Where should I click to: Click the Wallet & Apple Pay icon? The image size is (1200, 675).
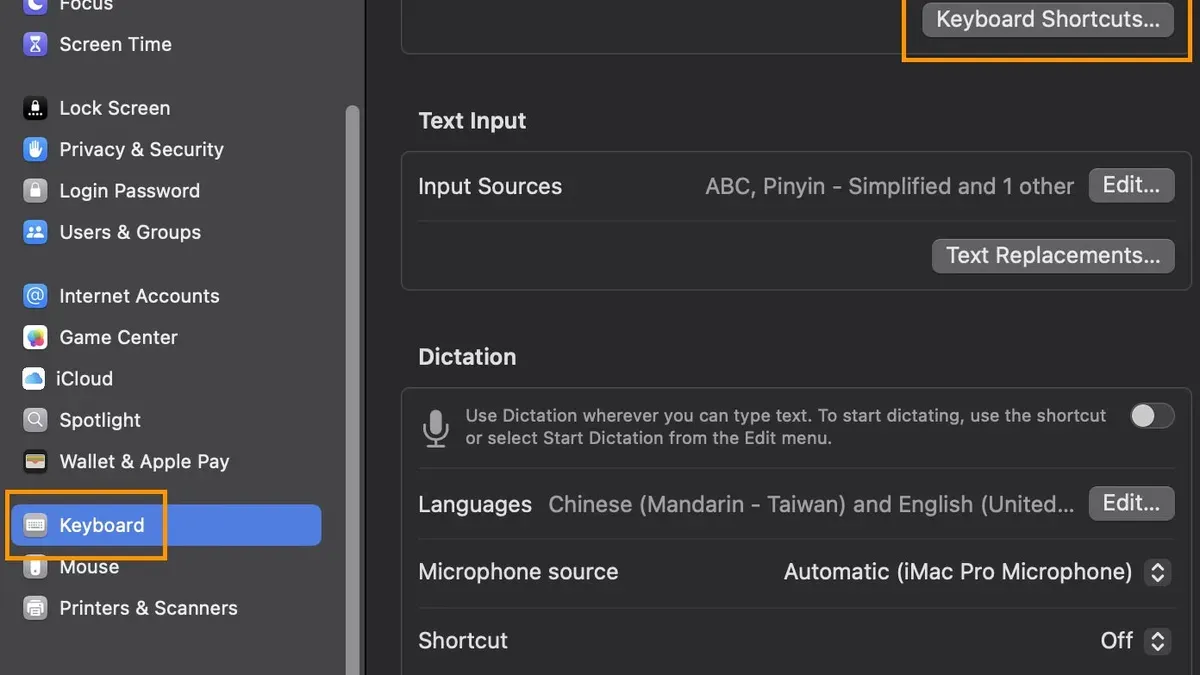point(36,462)
